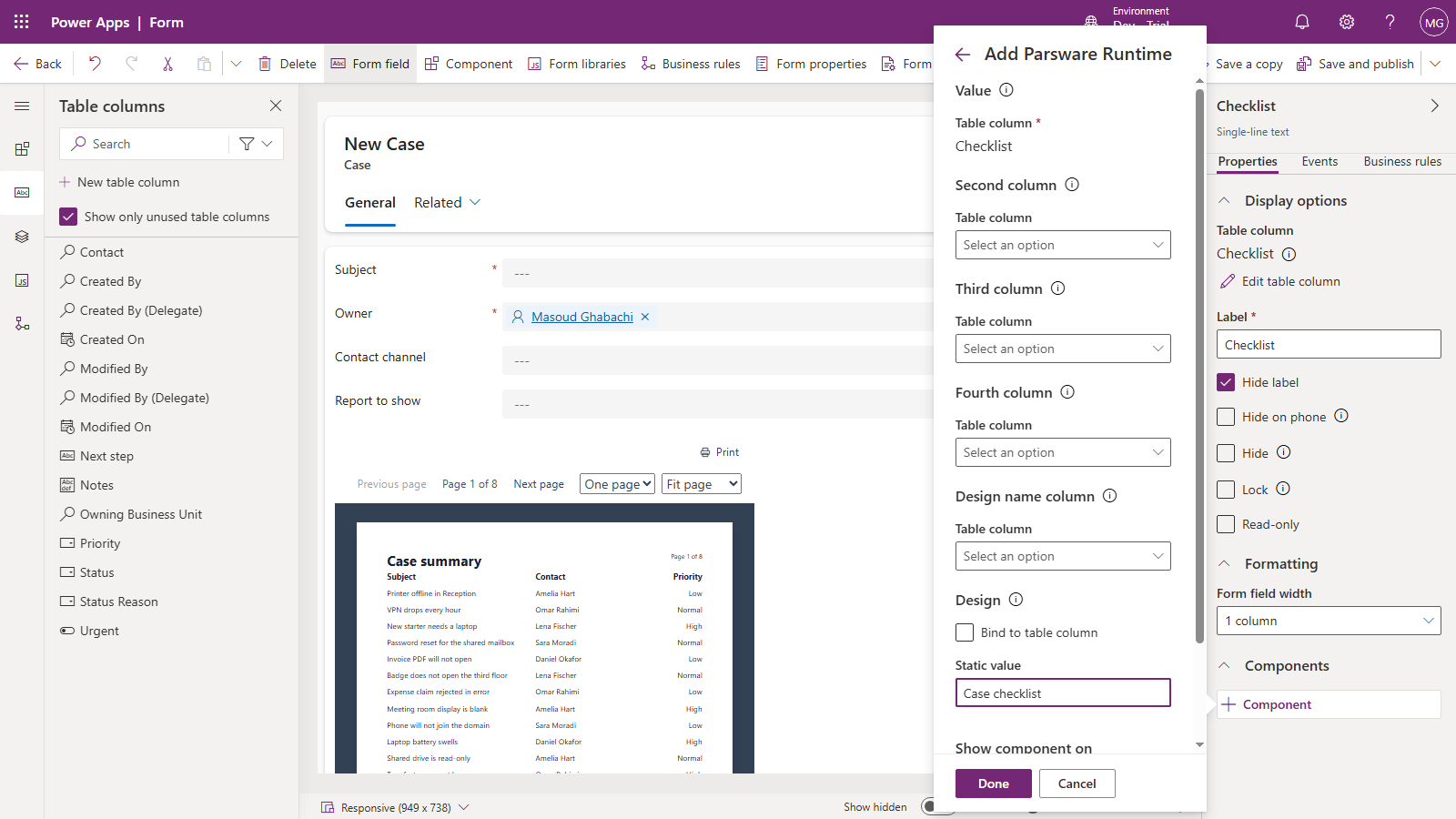Uncheck Hide label checkbox
The height and width of the screenshot is (819, 1456).
(x=1226, y=382)
